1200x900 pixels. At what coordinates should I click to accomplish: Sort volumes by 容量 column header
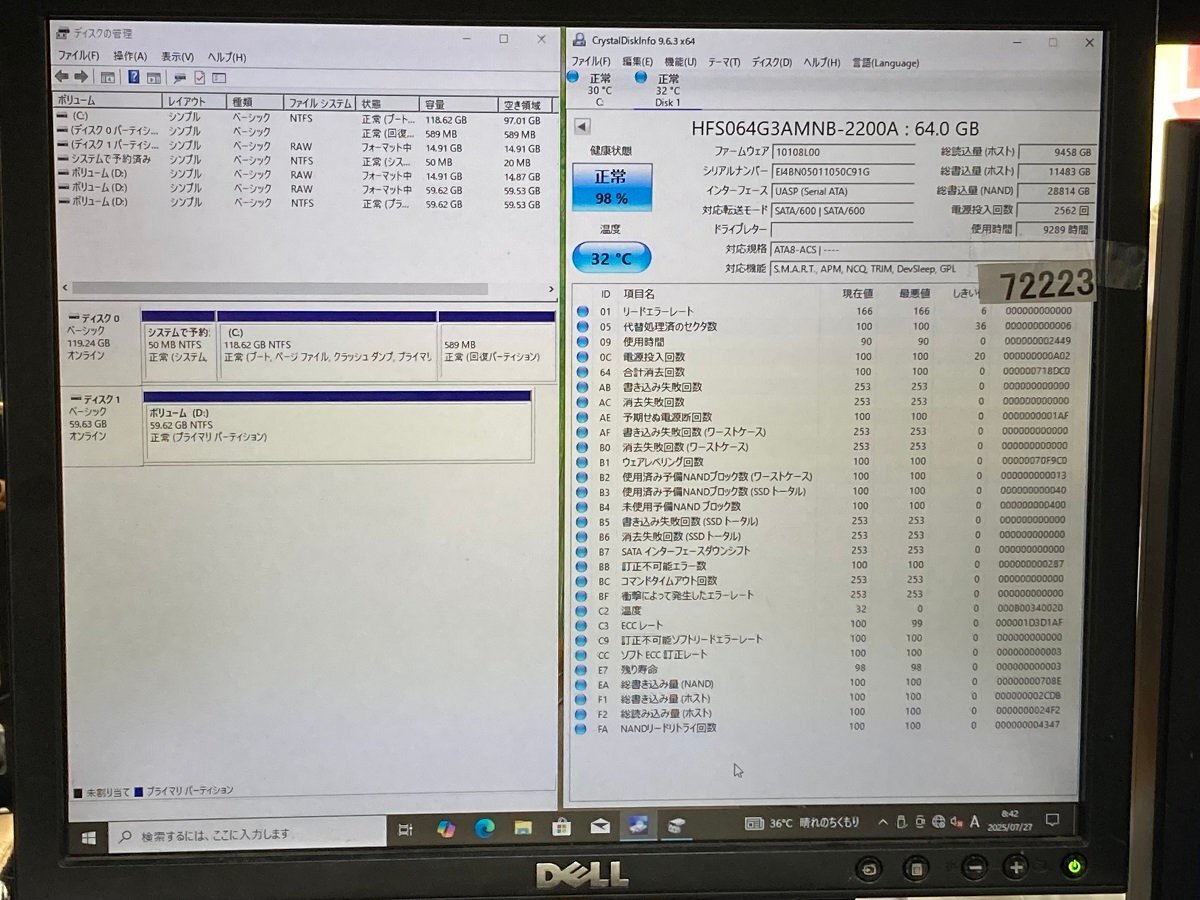tap(458, 104)
